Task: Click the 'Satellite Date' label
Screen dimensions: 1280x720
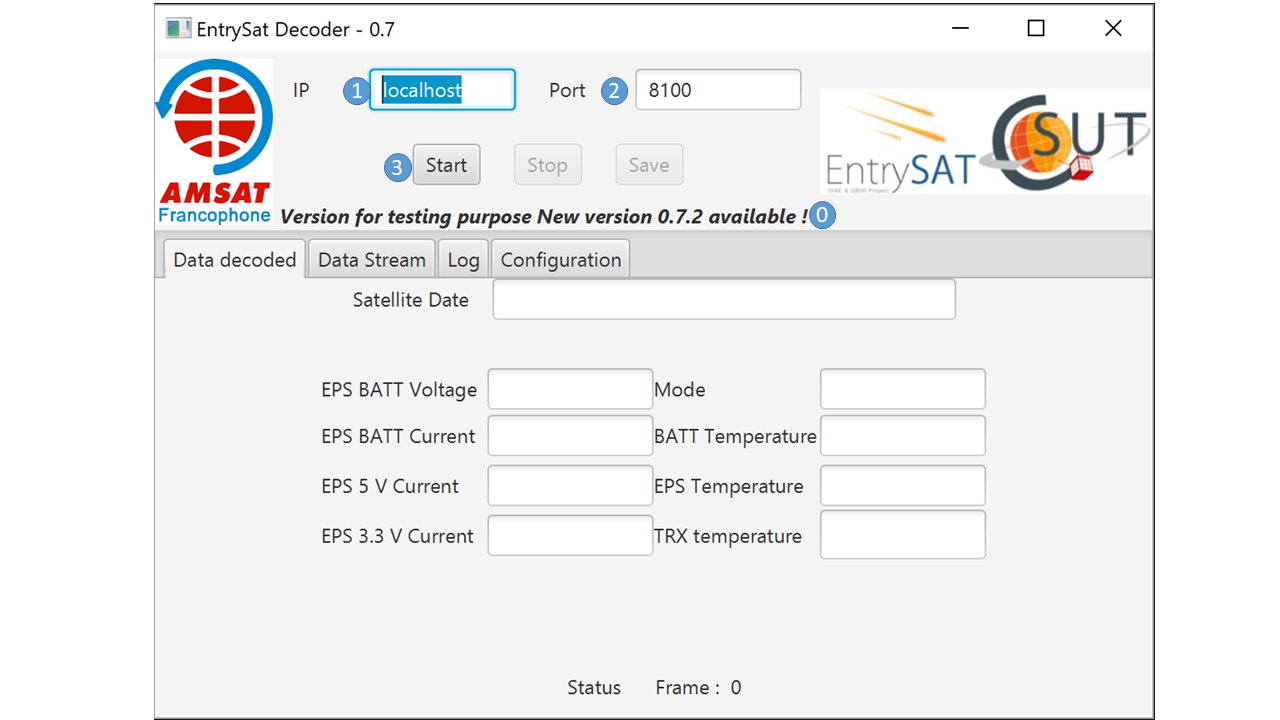Action: pos(410,300)
